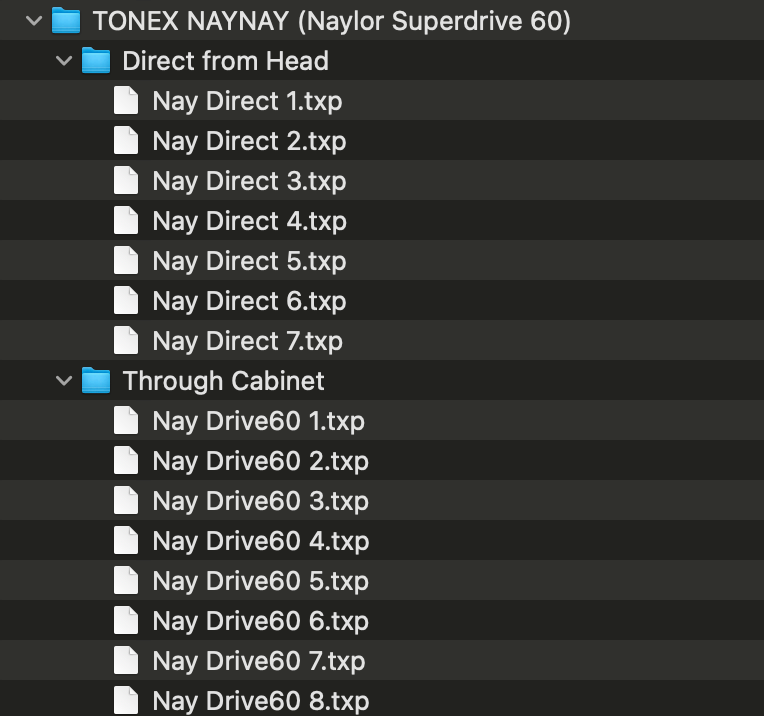
Task: Select the Nay Direct 3.txp file name
Action: (x=249, y=181)
